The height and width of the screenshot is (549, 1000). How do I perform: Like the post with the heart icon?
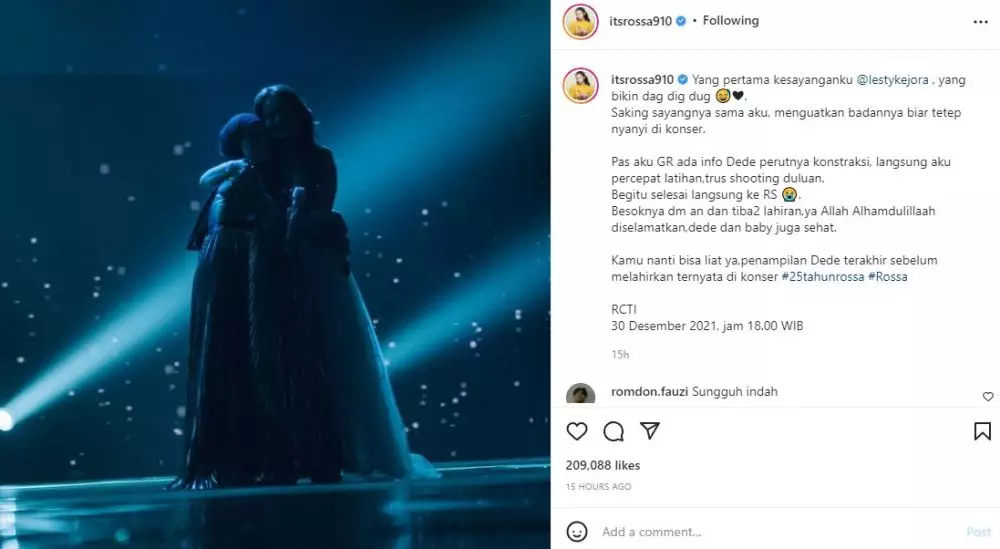pos(577,431)
